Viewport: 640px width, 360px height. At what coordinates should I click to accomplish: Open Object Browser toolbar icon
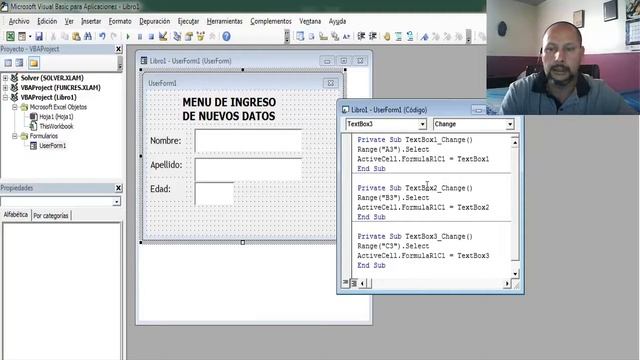pos(200,36)
